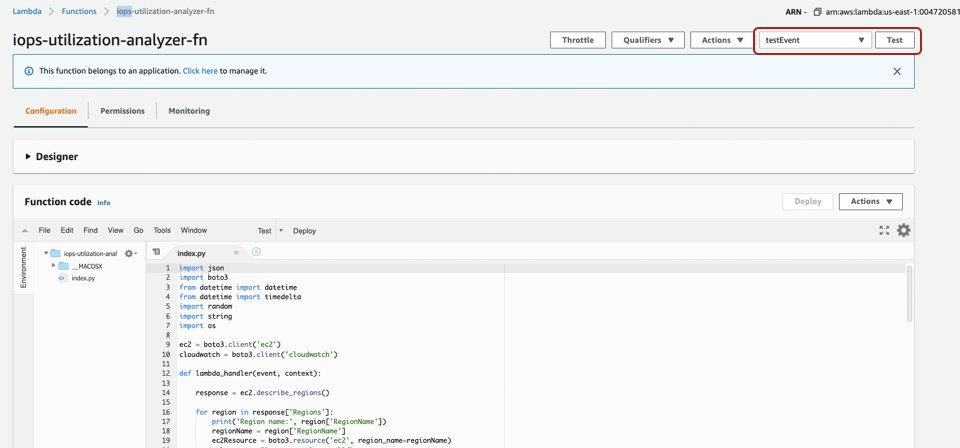Click line number 12 in gutter
This screenshot has width=960, height=448.
166,373
